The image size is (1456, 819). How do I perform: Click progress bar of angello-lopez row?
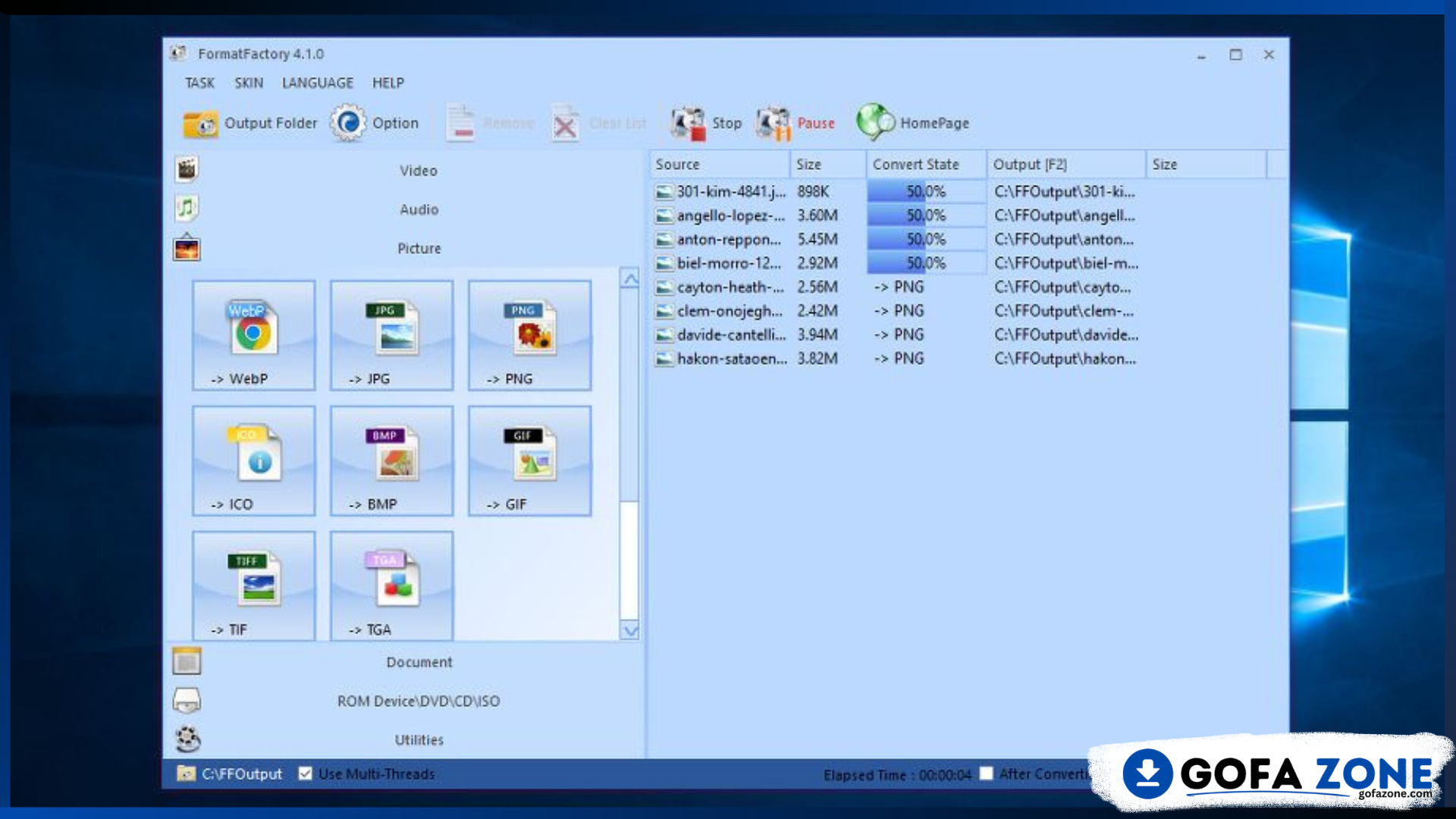point(927,215)
